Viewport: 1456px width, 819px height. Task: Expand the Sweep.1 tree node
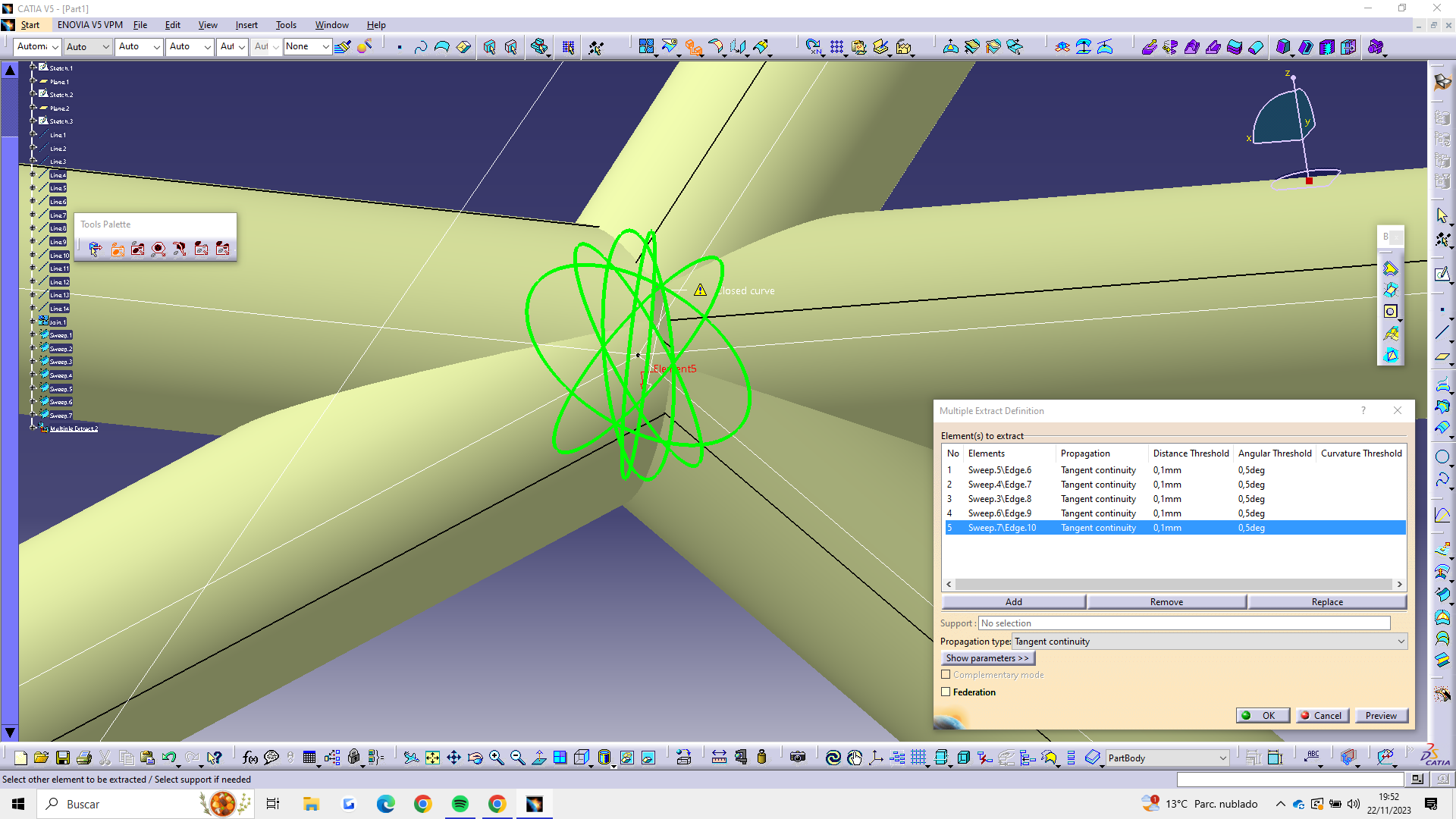pos(33,334)
